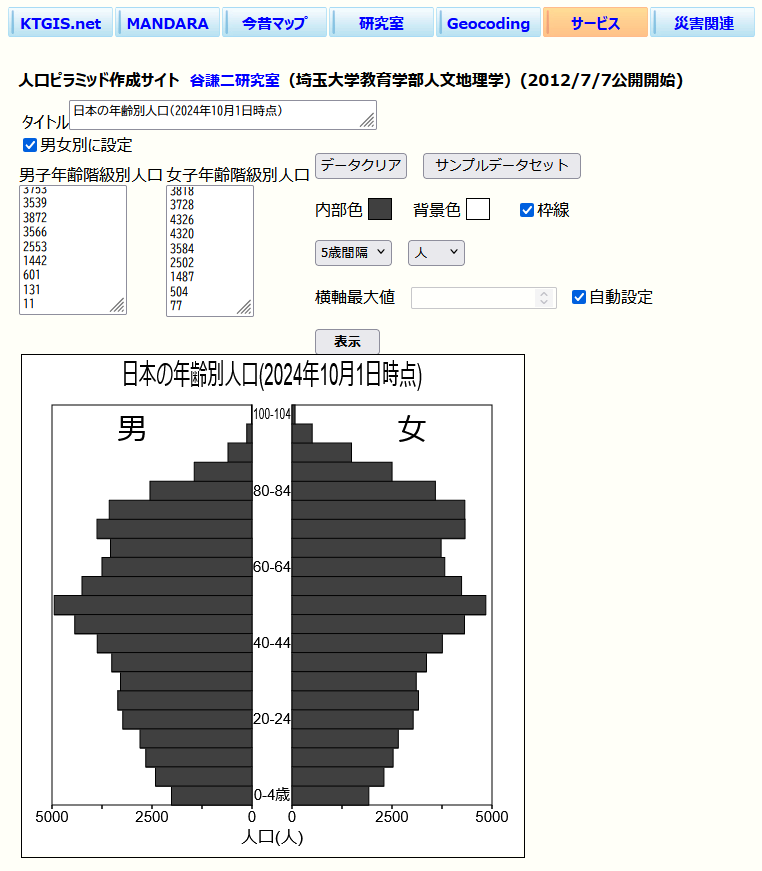Open the KTGIS.net tab
762x871 pixels.
pos(61,23)
